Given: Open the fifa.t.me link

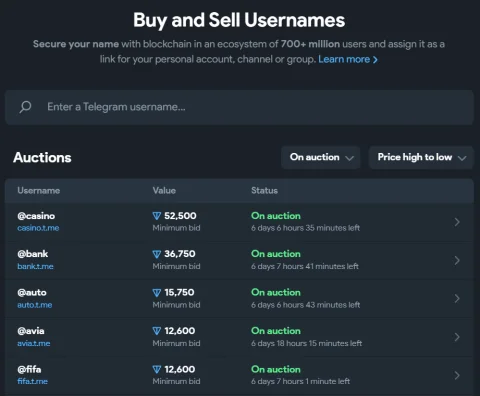Looking at the screenshot, I should pyautogui.click(x=32, y=381).
